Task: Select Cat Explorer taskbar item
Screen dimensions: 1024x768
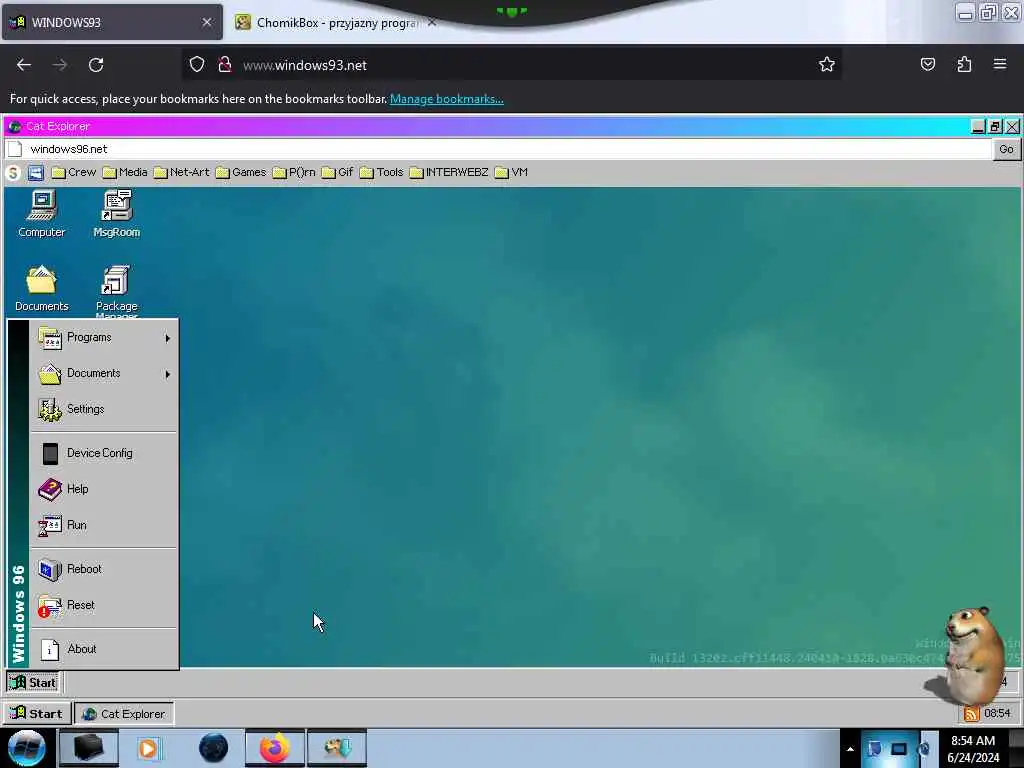Action: pos(124,714)
